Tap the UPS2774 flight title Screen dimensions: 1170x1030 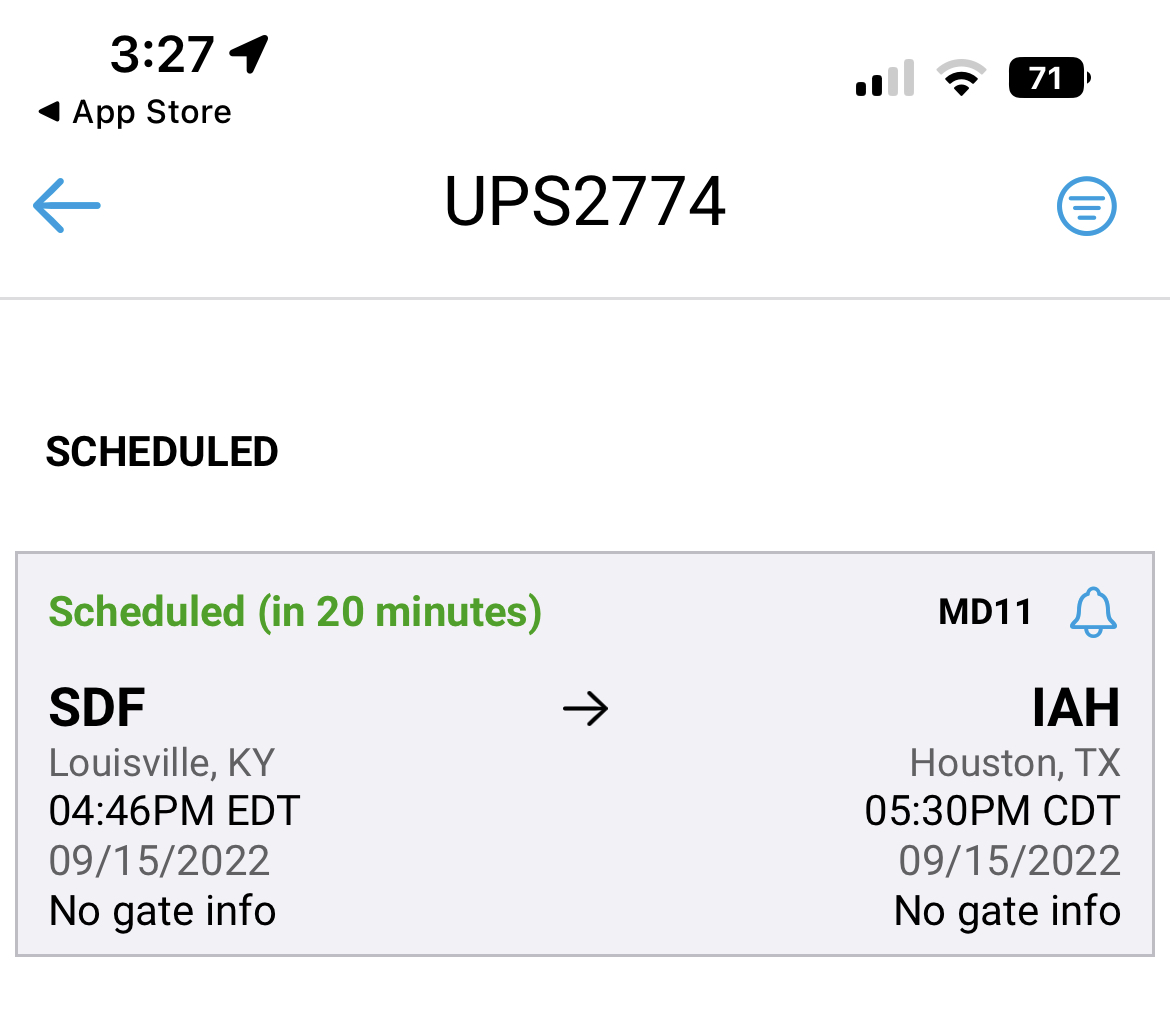click(585, 203)
